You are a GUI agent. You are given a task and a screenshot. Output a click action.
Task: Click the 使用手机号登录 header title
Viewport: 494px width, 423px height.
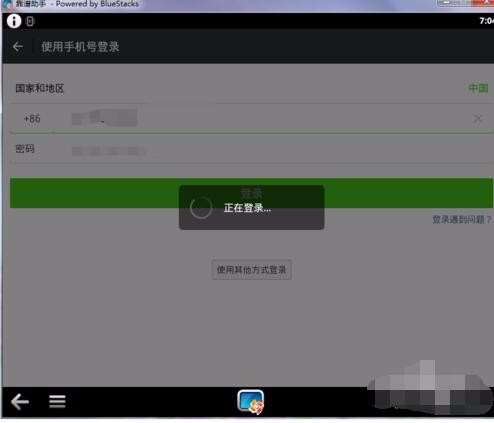(x=80, y=47)
